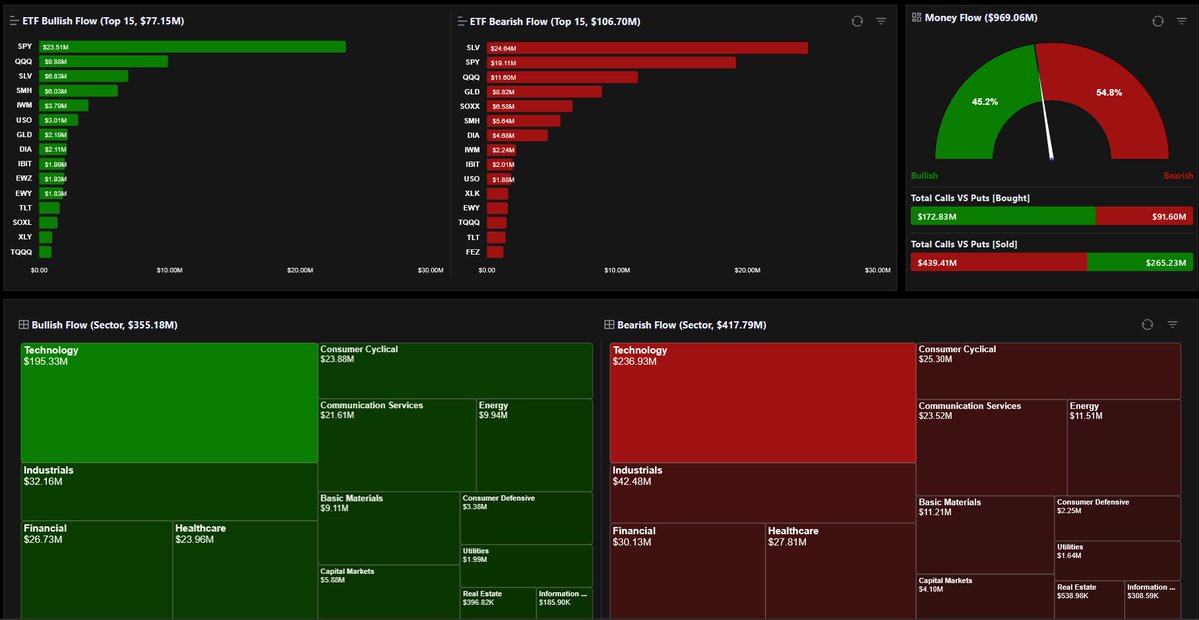
Task: Click the SPY $23.51M bullish bar
Action: (x=192, y=47)
